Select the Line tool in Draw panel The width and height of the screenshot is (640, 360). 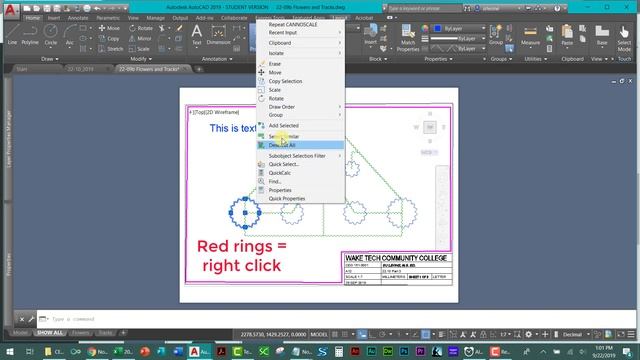pyautogui.click(x=12, y=34)
